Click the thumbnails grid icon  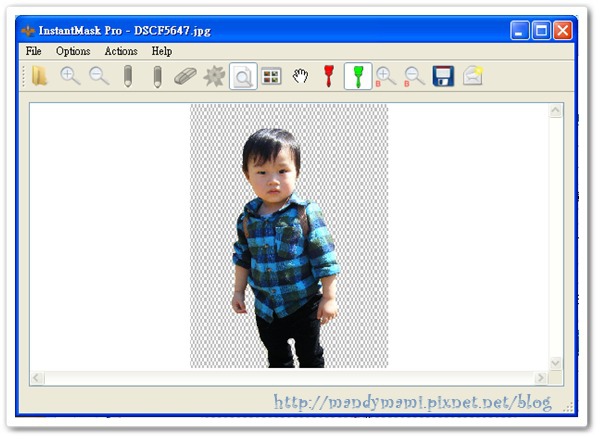[271, 76]
